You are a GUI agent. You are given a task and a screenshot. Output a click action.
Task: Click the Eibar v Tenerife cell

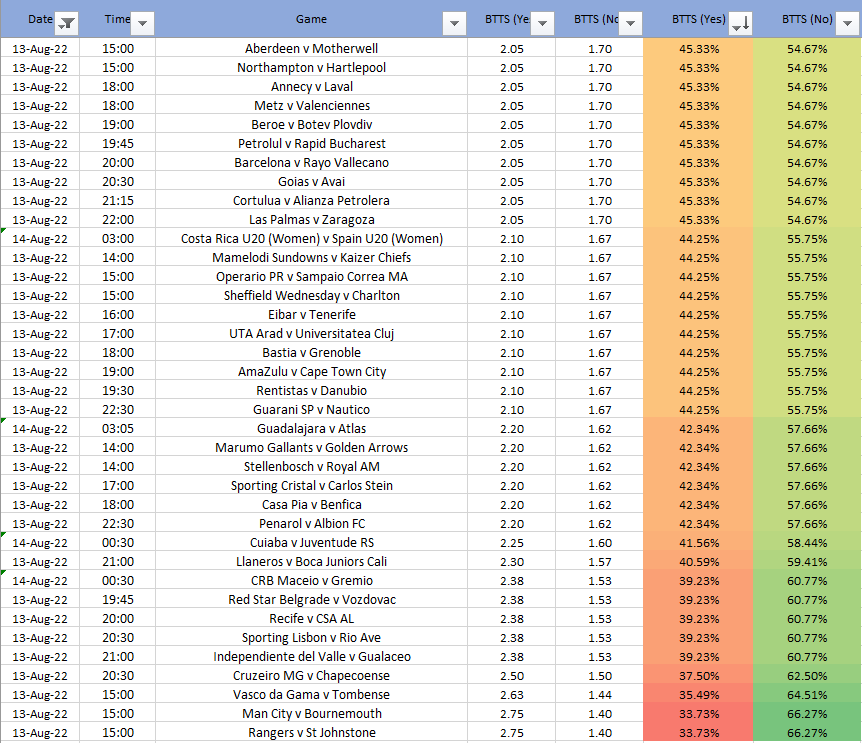(311, 315)
